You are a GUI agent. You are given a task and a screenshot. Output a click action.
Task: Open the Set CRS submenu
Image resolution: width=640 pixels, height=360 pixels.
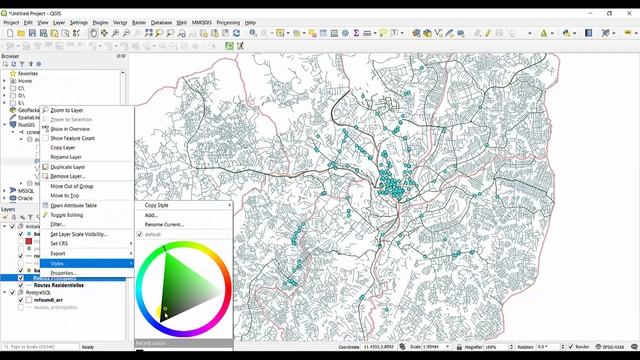coord(87,243)
